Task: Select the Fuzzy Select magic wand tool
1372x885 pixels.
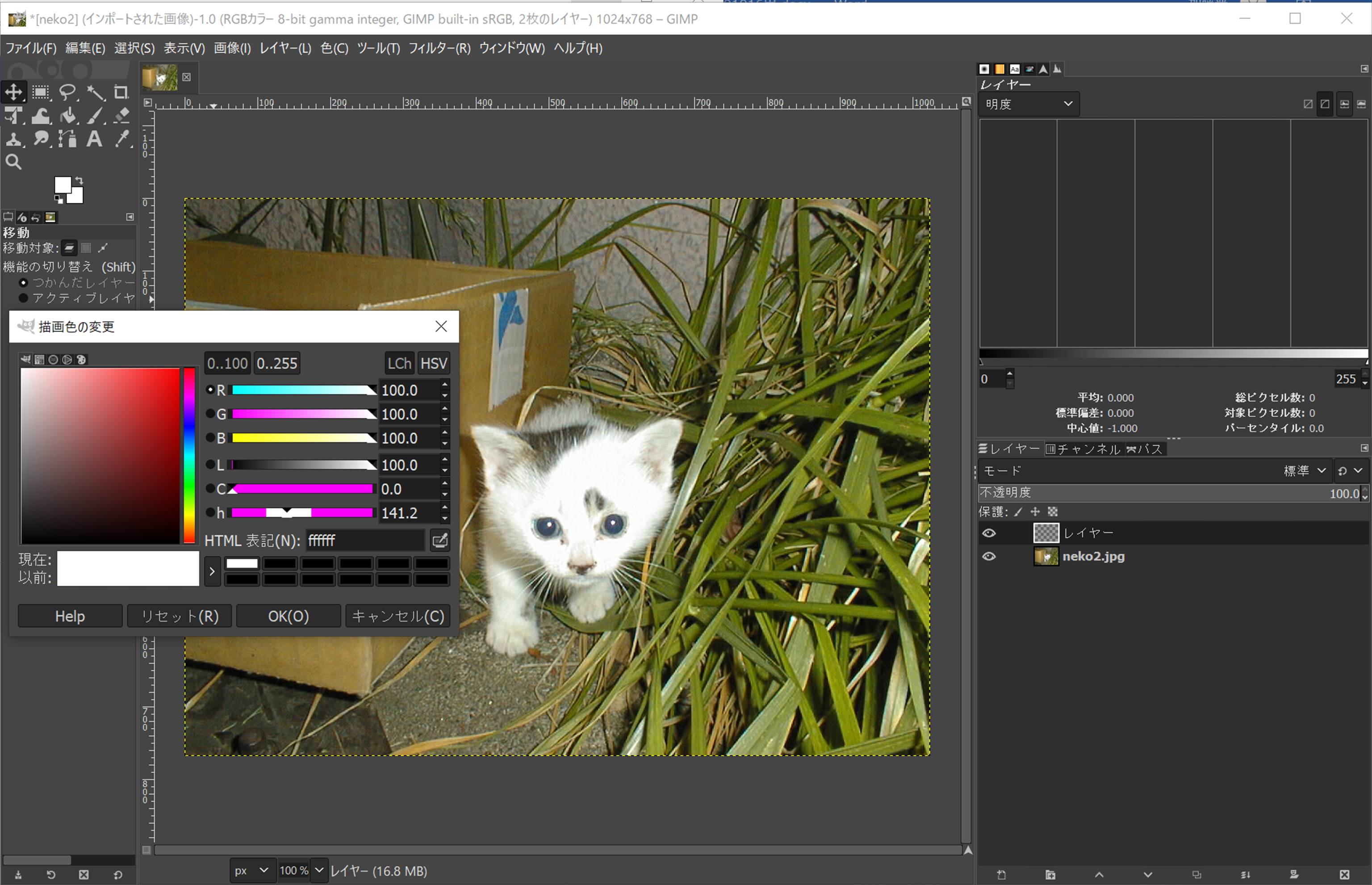Action: click(x=96, y=92)
